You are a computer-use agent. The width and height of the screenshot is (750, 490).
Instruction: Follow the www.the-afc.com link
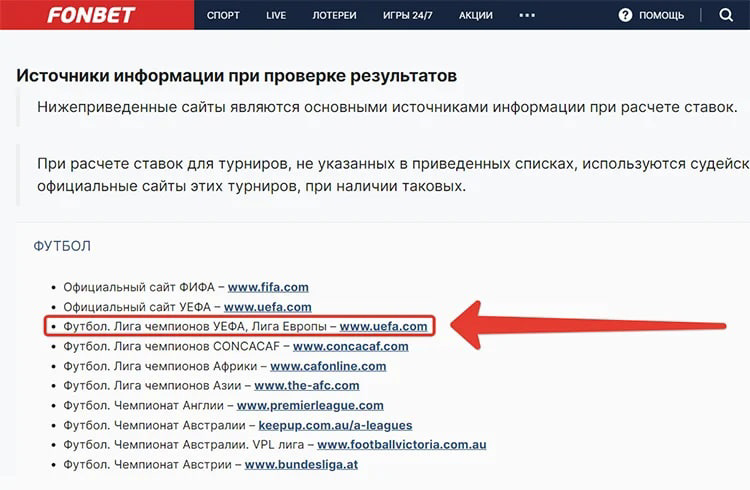coord(306,385)
